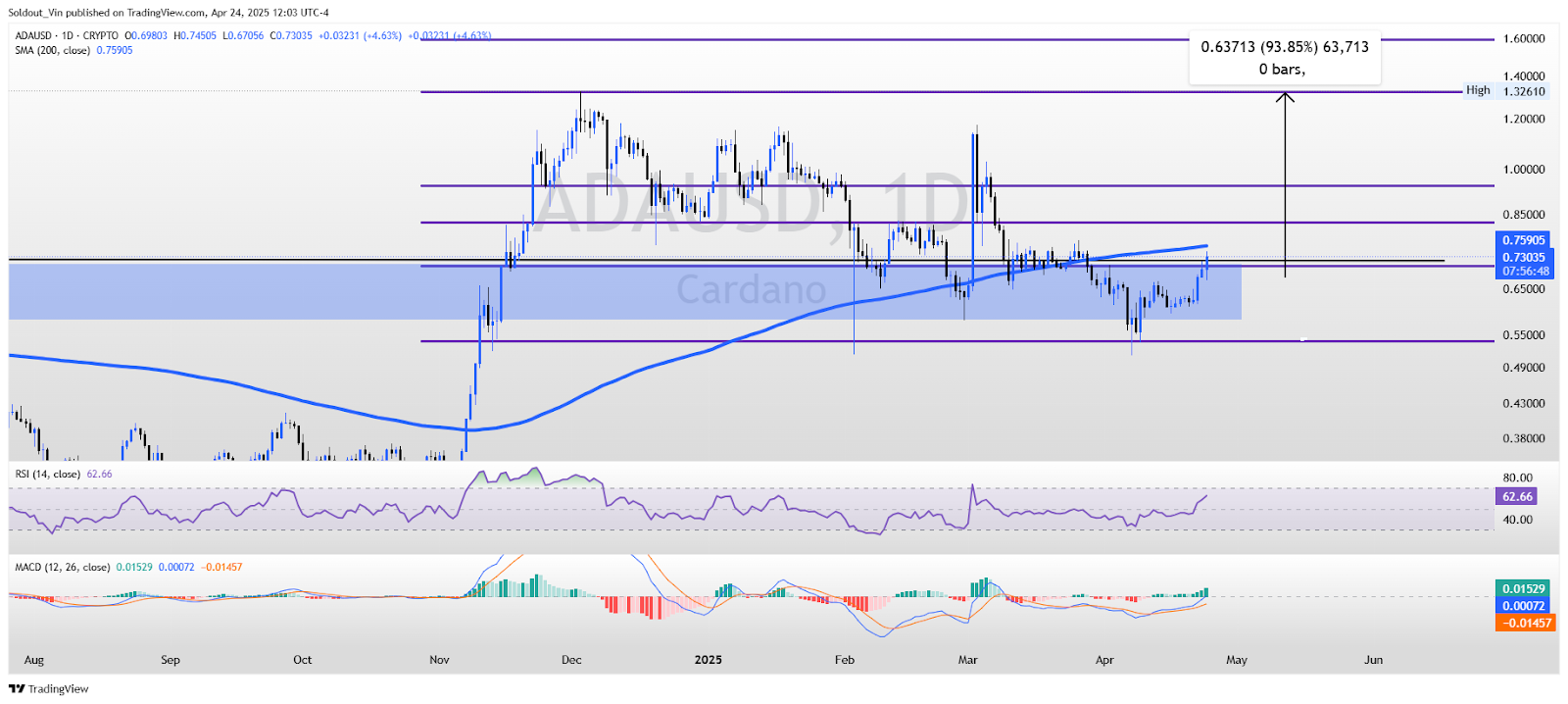This screenshot has height=704, width=1568.
Task: Click the 0.38000 price axis label
Action: click(x=1524, y=438)
